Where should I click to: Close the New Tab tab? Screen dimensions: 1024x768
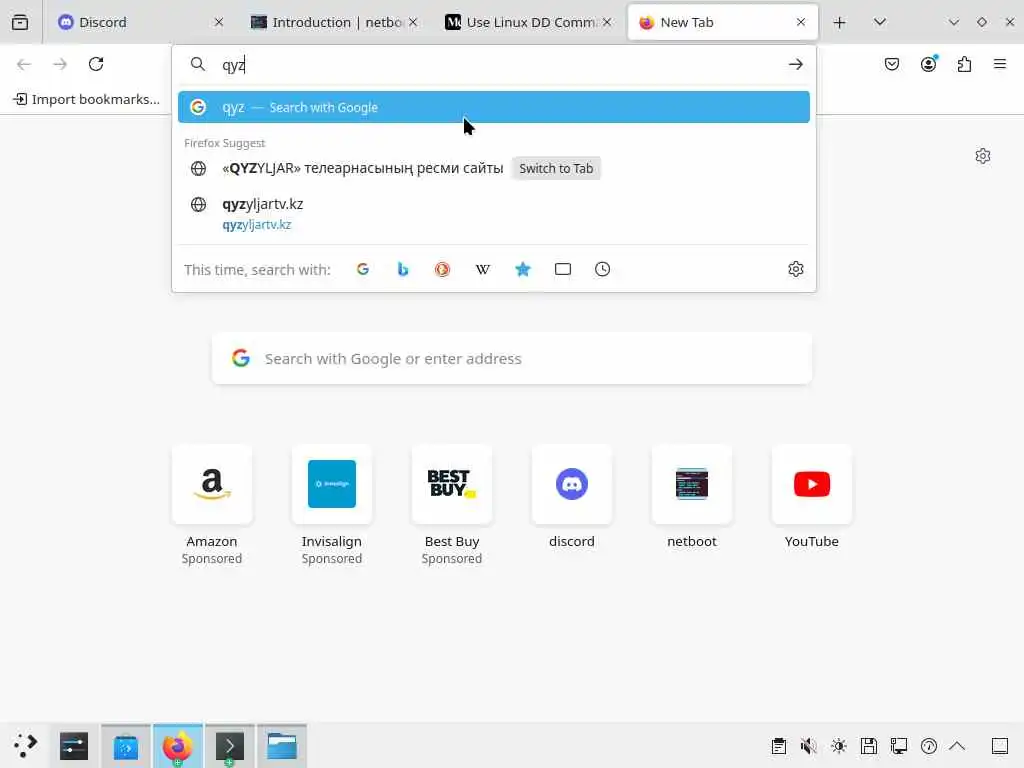click(801, 22)
